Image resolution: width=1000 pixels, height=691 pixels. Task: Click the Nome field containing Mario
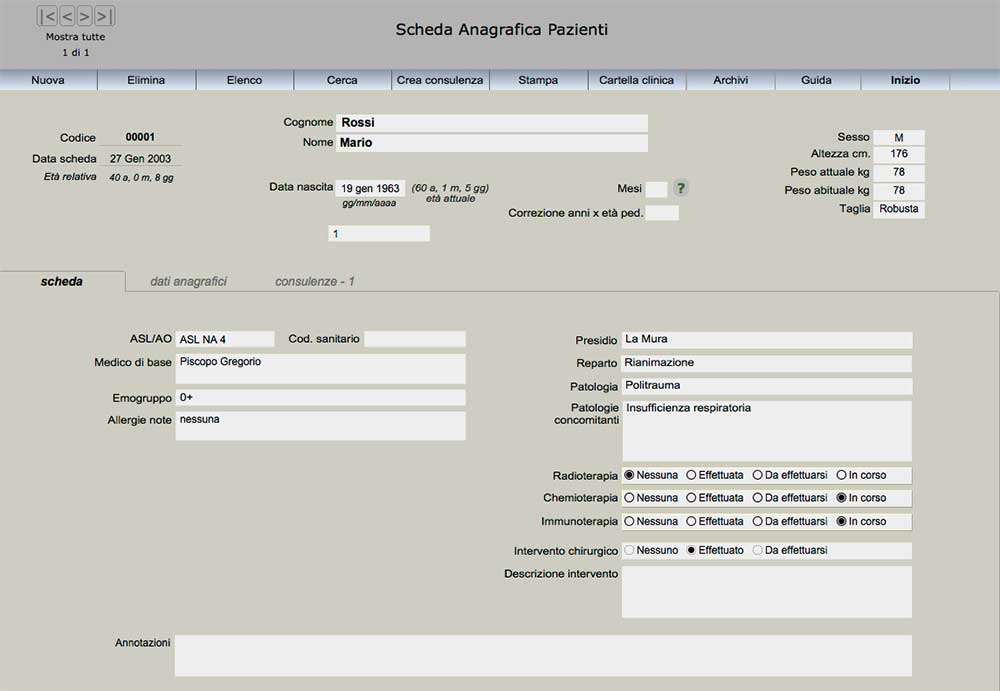click(492, 143)
